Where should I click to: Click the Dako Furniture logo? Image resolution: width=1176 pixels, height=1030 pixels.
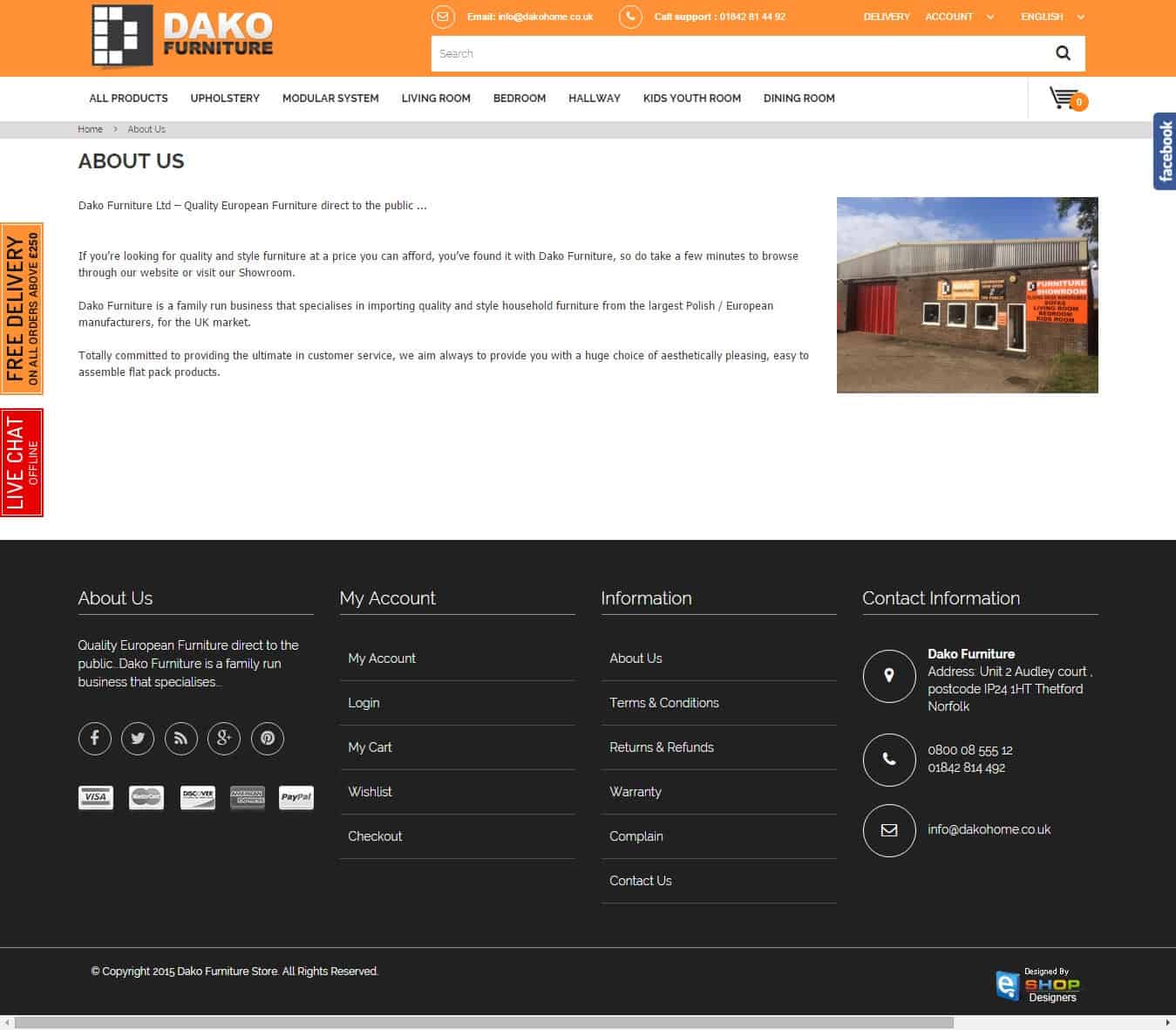pyautogui.click(x=183, y=37)
